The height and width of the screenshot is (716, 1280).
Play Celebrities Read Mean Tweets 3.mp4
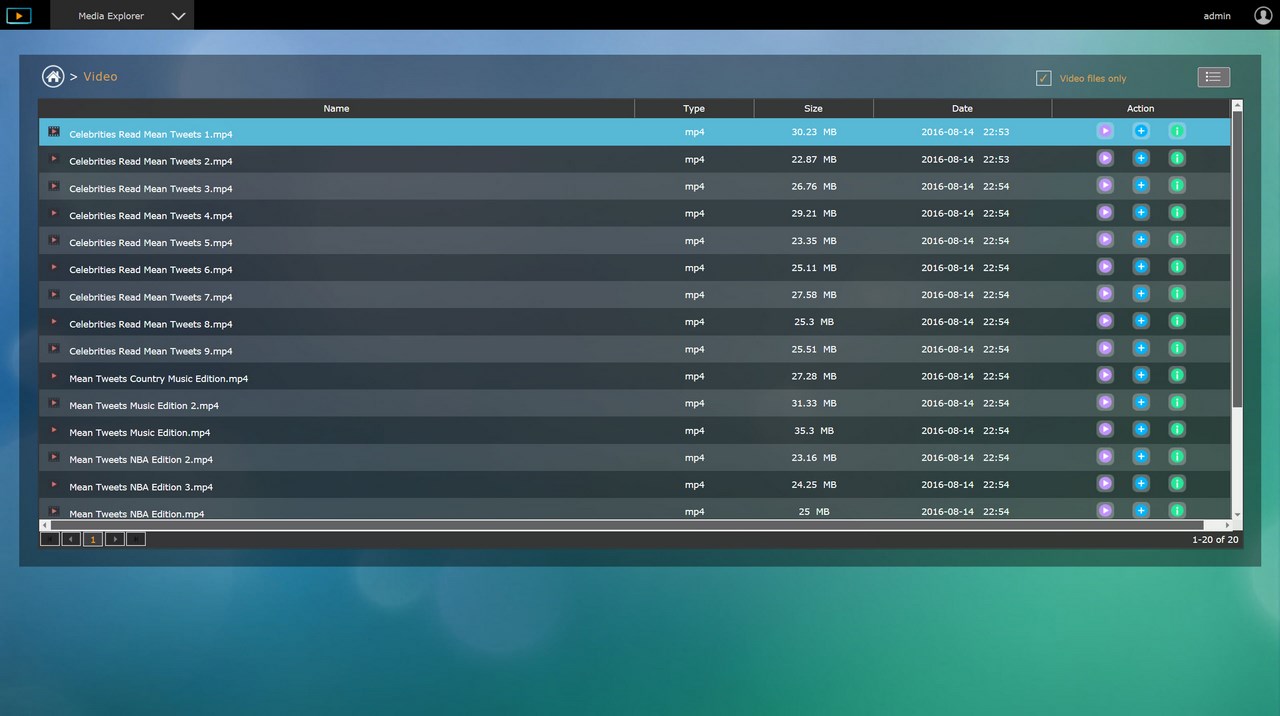pos(1105,185)
